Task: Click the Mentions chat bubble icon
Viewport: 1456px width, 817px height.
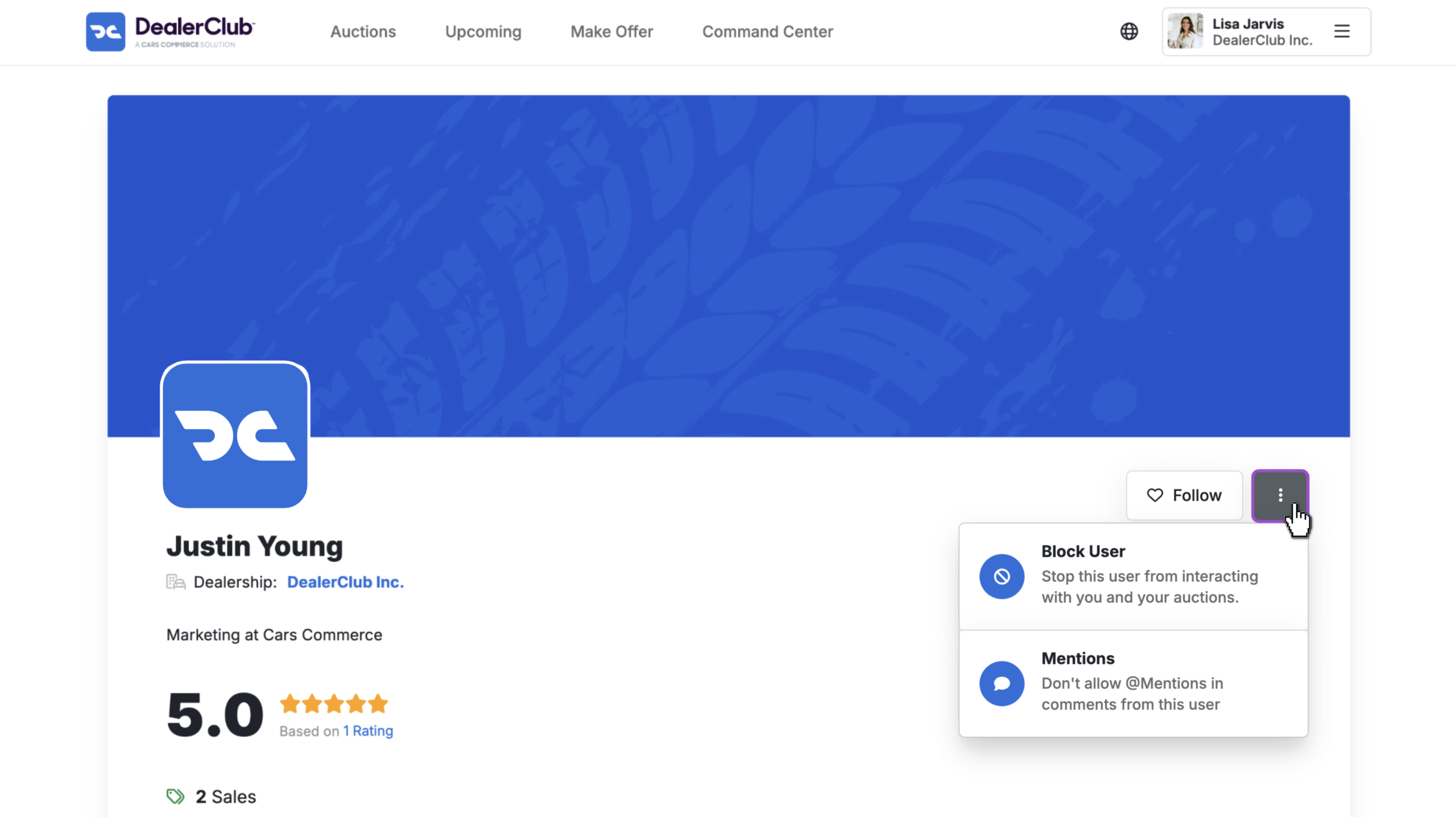Action: point(1002,683)
